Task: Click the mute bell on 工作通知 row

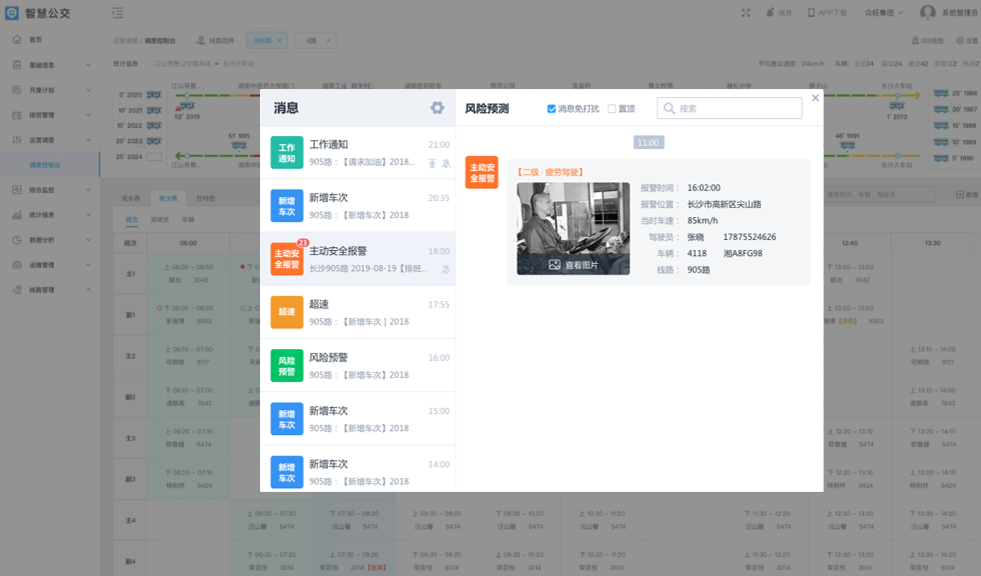Action: tap(446, 162)
